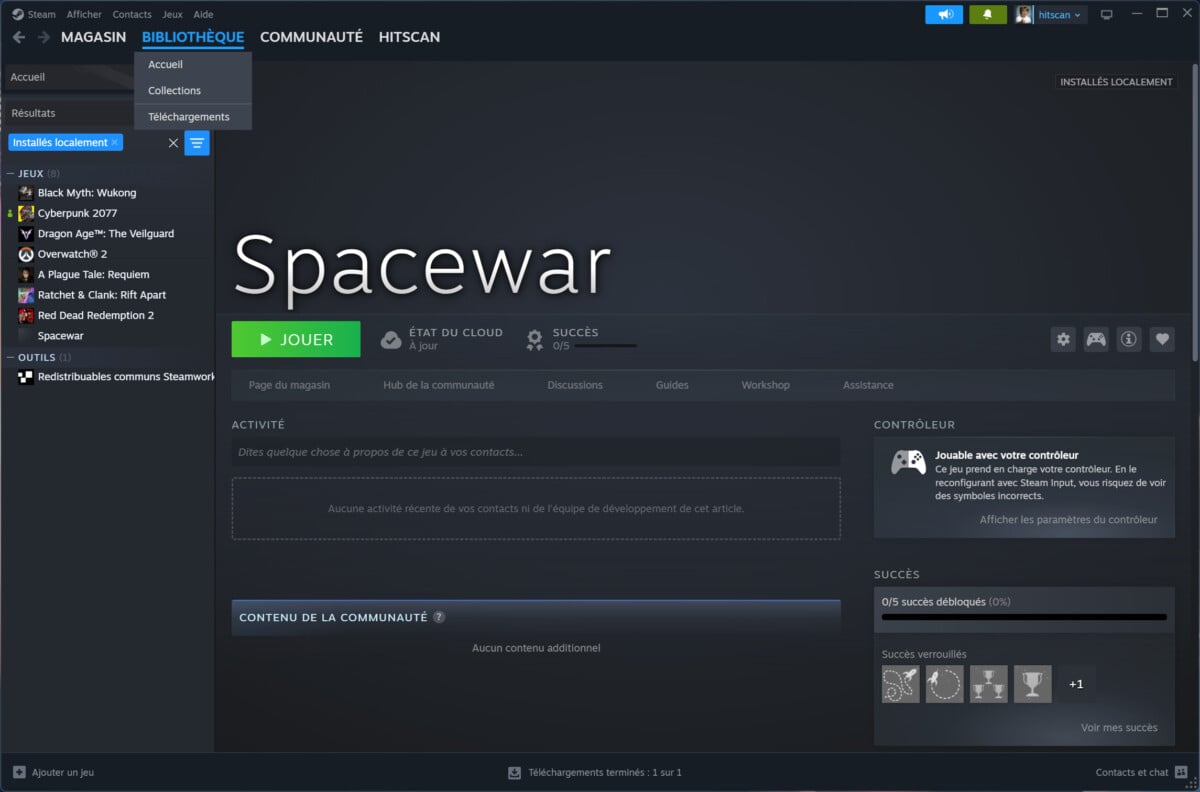
Task: Open the Contacts et chat icon
Action: [x=1182, y=772]
